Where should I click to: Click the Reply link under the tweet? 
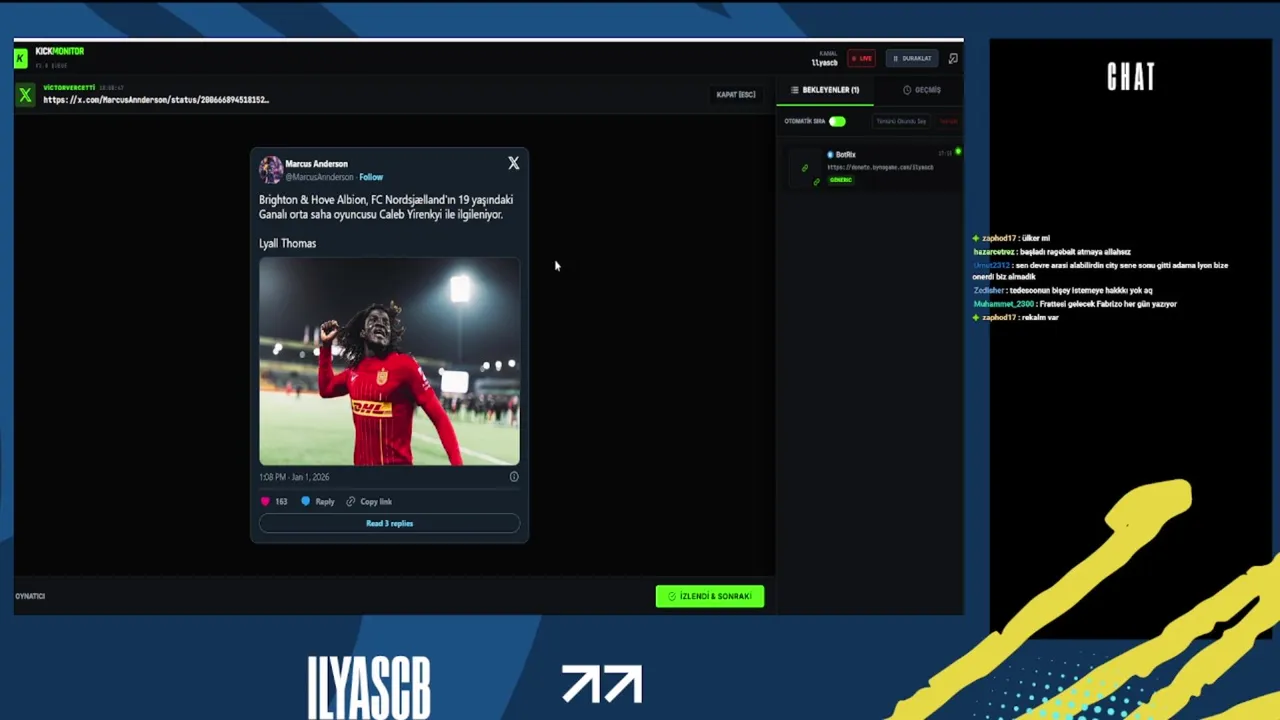pyautogui.click(x=325, y=502)
